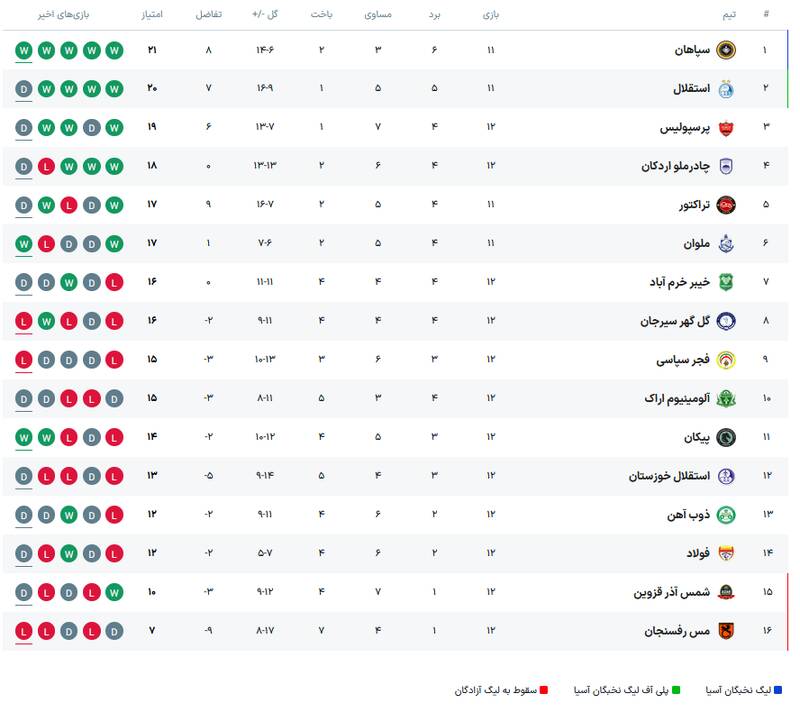Click the Sepahan club logo
The image size is (800, 712).
coord(726,50)
